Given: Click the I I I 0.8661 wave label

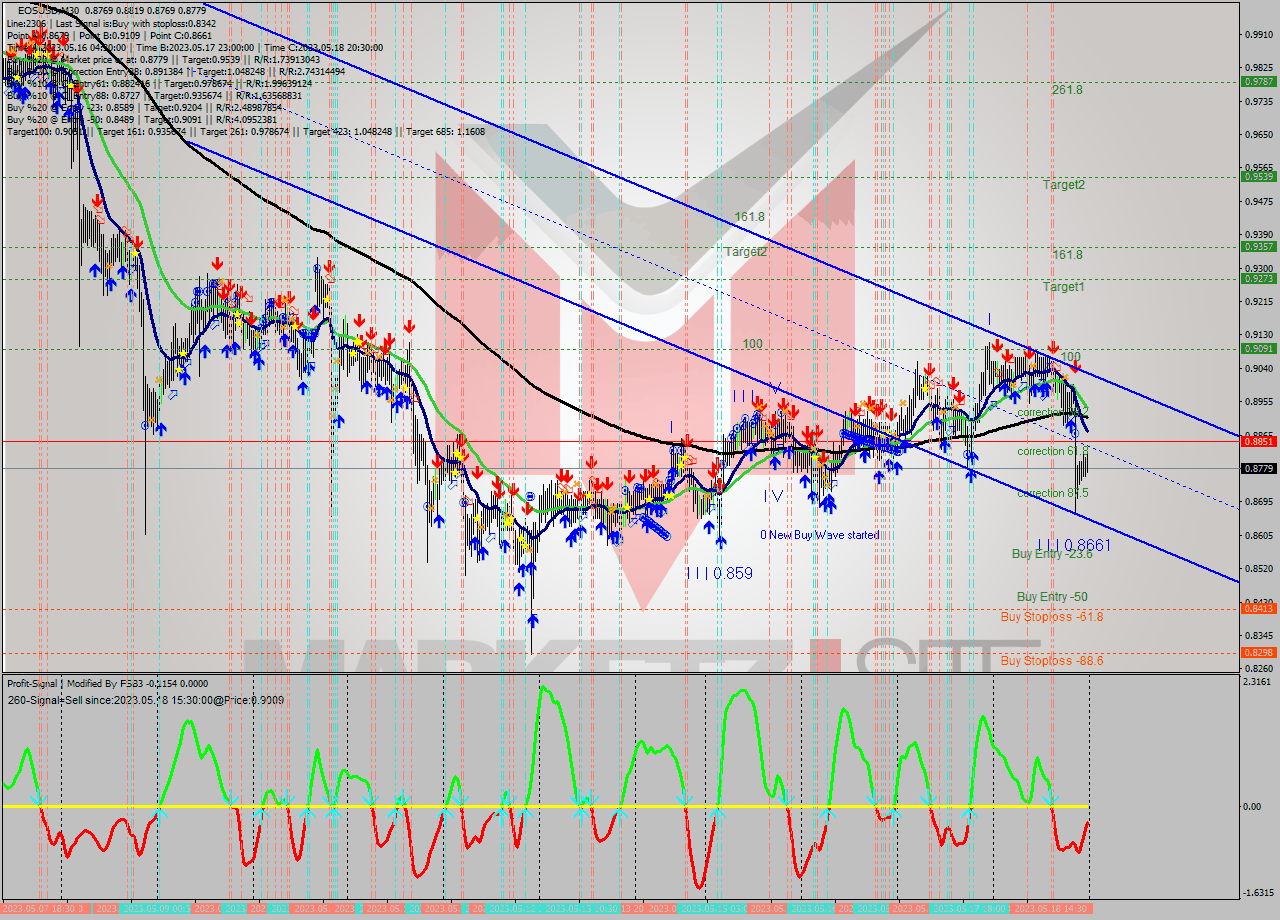Looking at the screenshot, I should pos(1073,545).
